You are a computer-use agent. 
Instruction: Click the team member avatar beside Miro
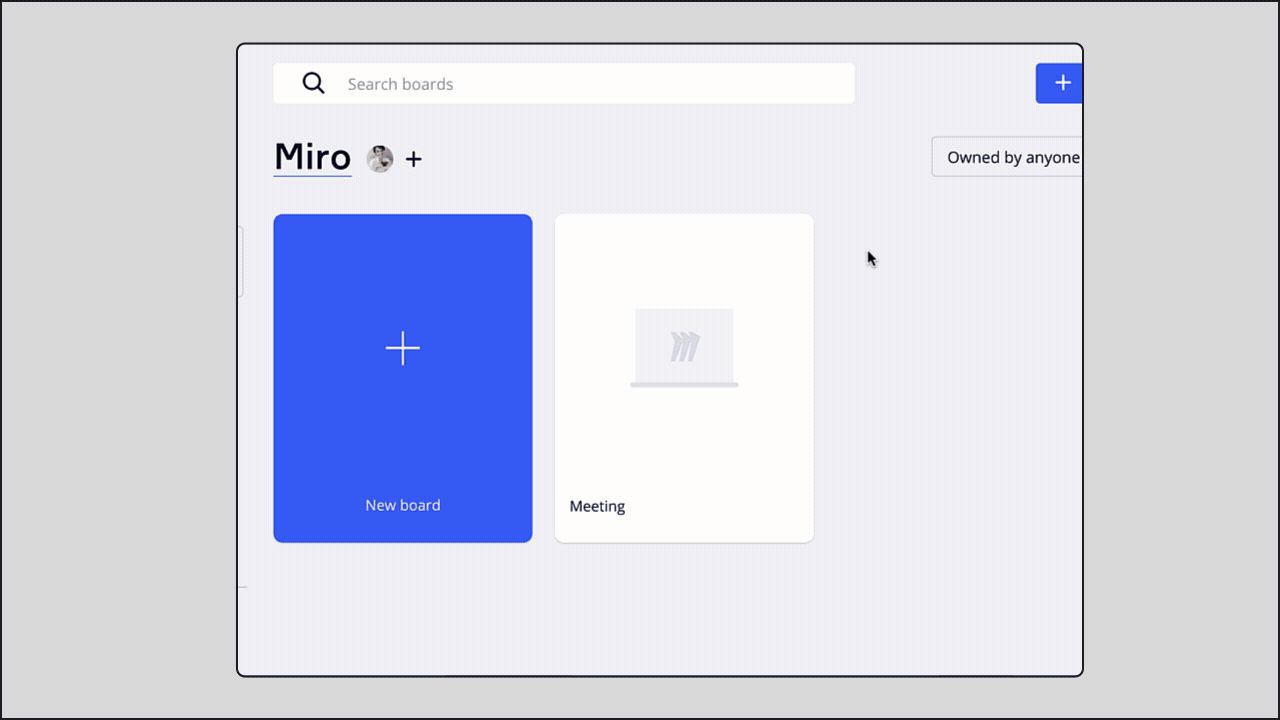[x=380, y=158]
